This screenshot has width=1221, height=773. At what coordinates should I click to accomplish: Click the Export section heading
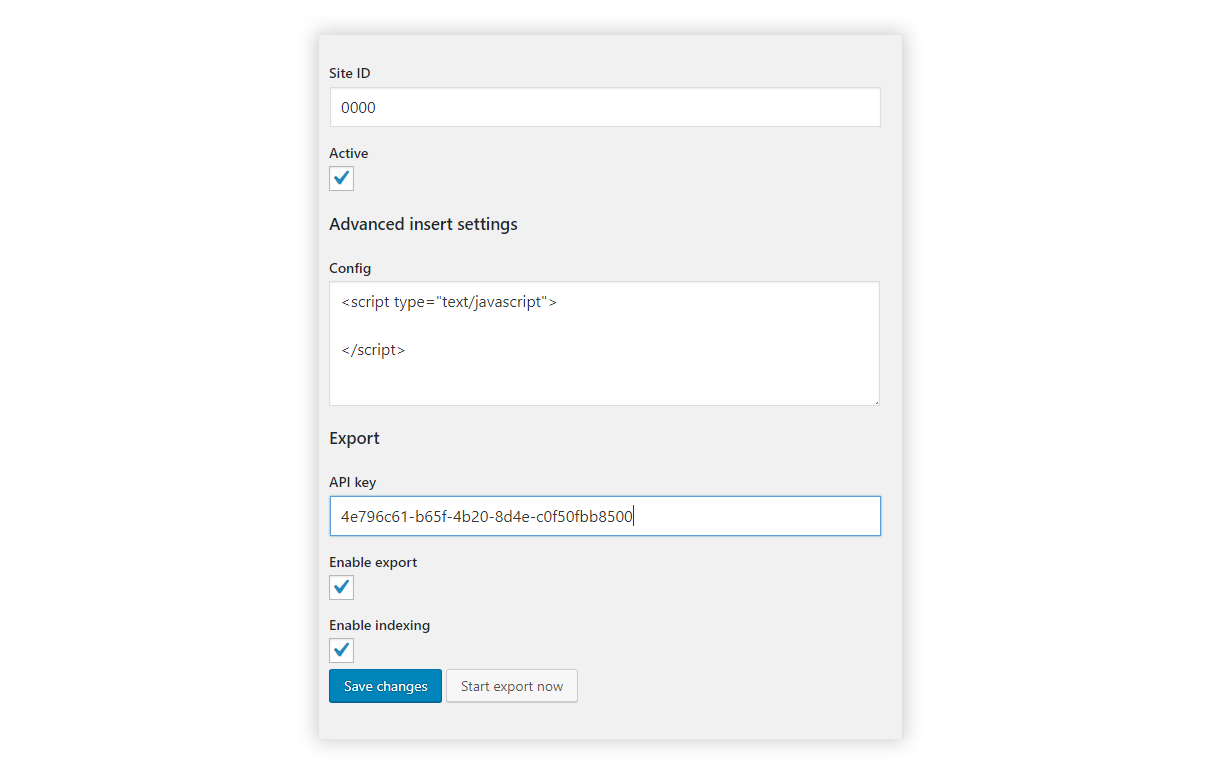coord(355,438)
